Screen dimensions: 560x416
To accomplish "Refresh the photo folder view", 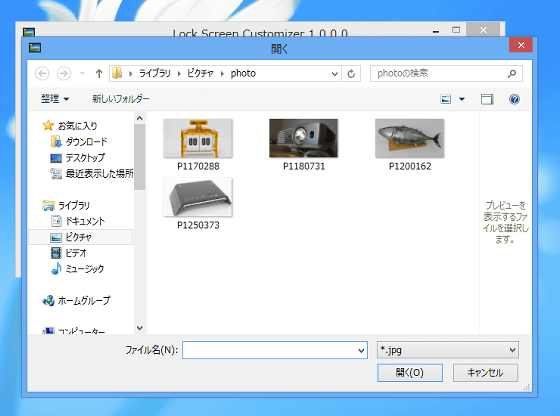I will tap(351, 74).
